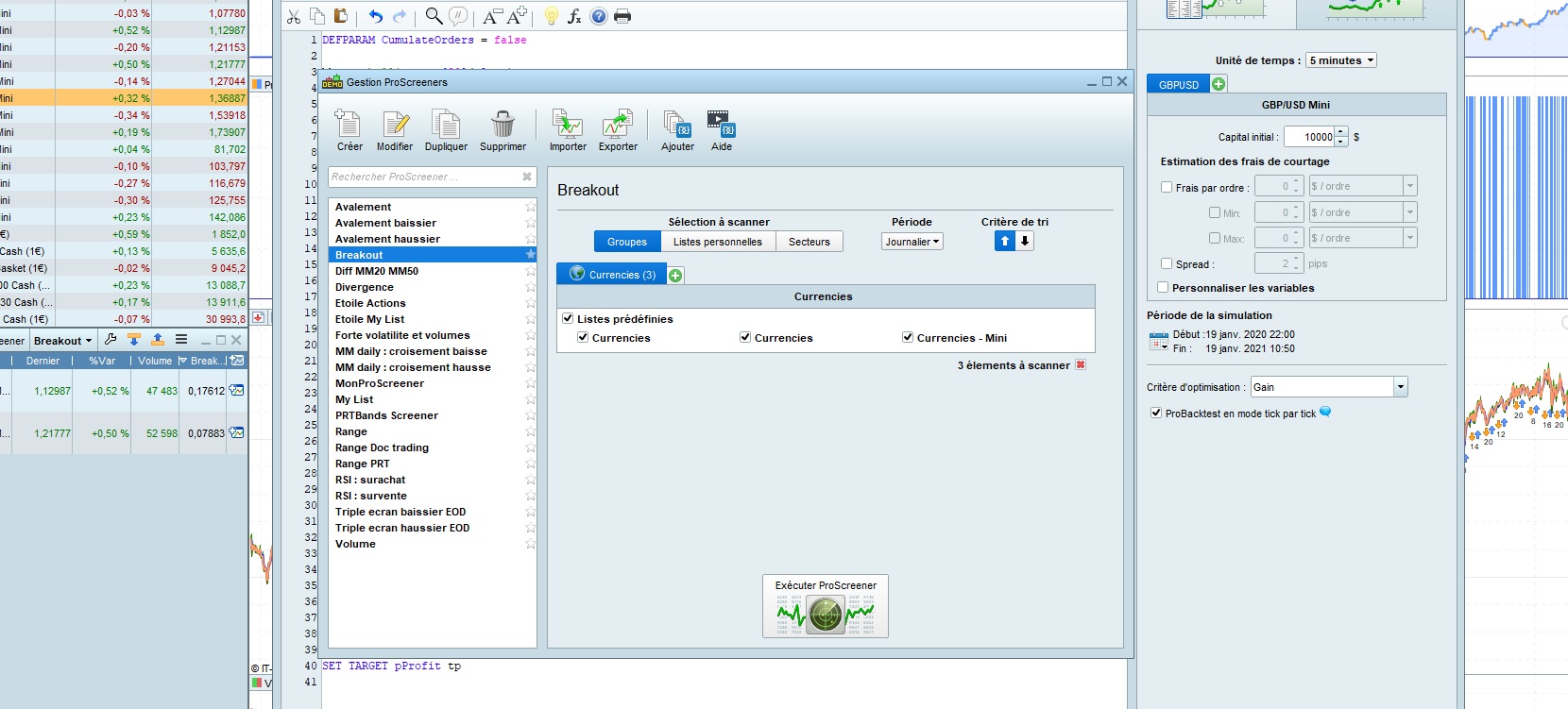Sort results descending with down arrow
1568x709 pixels.
[1025, 242]
